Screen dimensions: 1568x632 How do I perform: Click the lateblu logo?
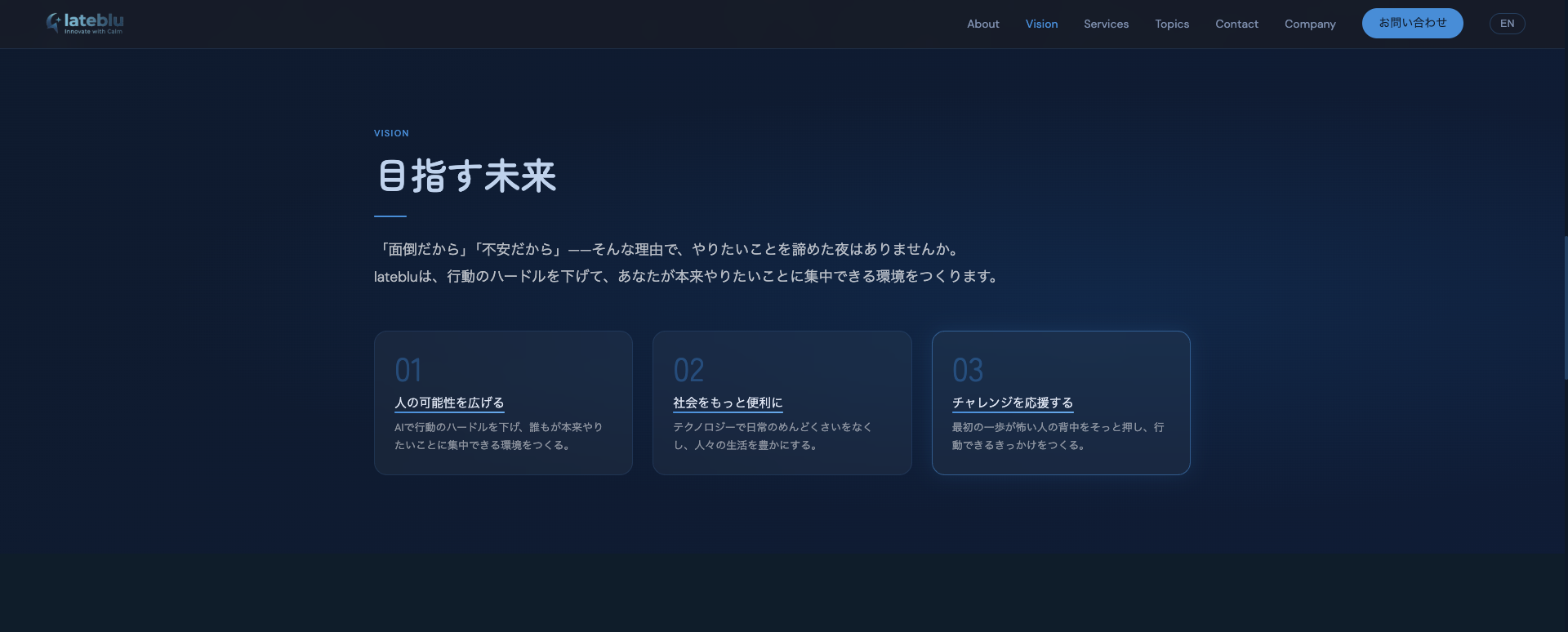coord(85,24)
